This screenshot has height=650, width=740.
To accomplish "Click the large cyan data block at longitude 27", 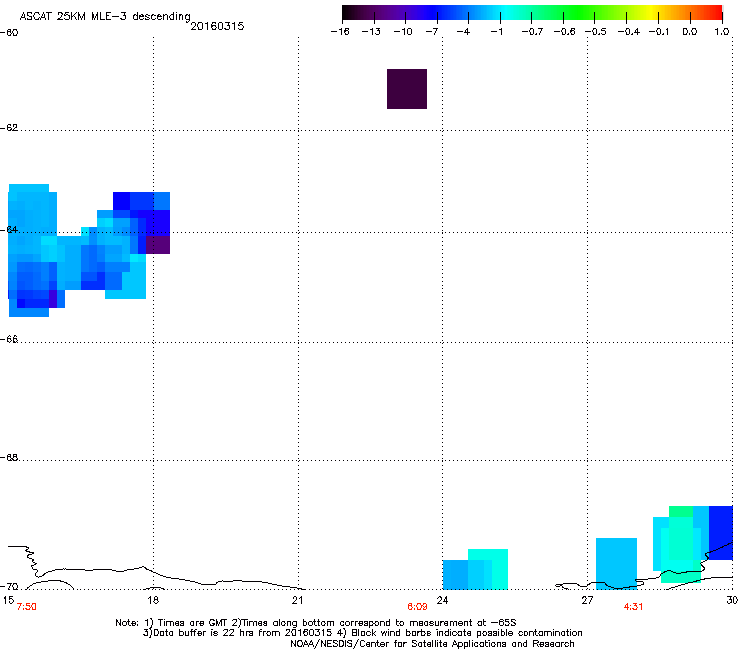I will coord(616,564).
